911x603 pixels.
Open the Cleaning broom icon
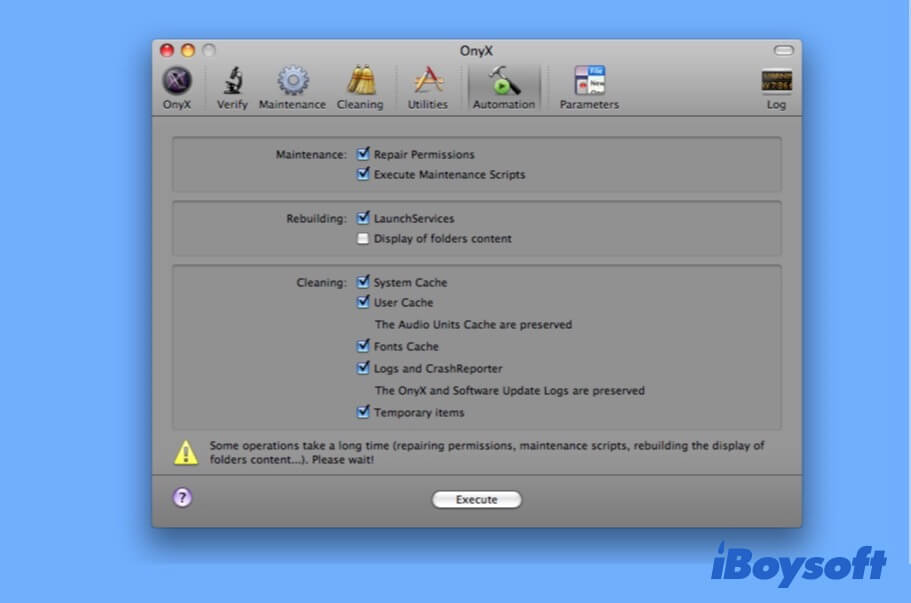click(x=359, y=82)
